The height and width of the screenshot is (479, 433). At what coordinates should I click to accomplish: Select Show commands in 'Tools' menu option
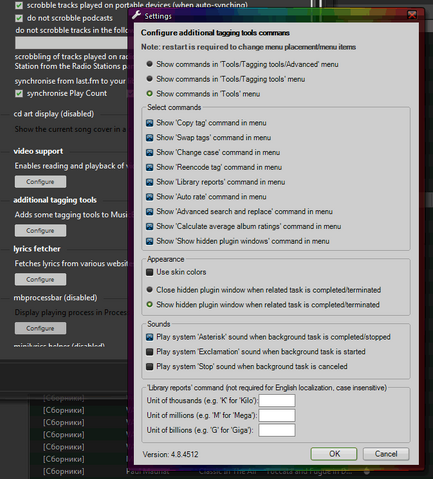(x=150, y=93)
